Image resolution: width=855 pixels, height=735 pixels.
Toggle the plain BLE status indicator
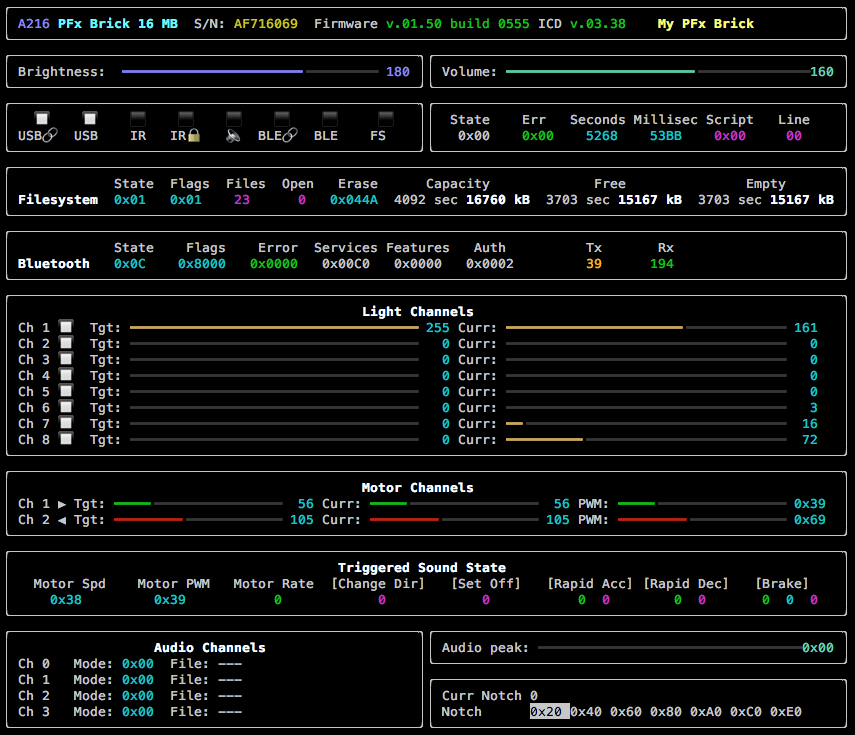[x=330, y=118]
